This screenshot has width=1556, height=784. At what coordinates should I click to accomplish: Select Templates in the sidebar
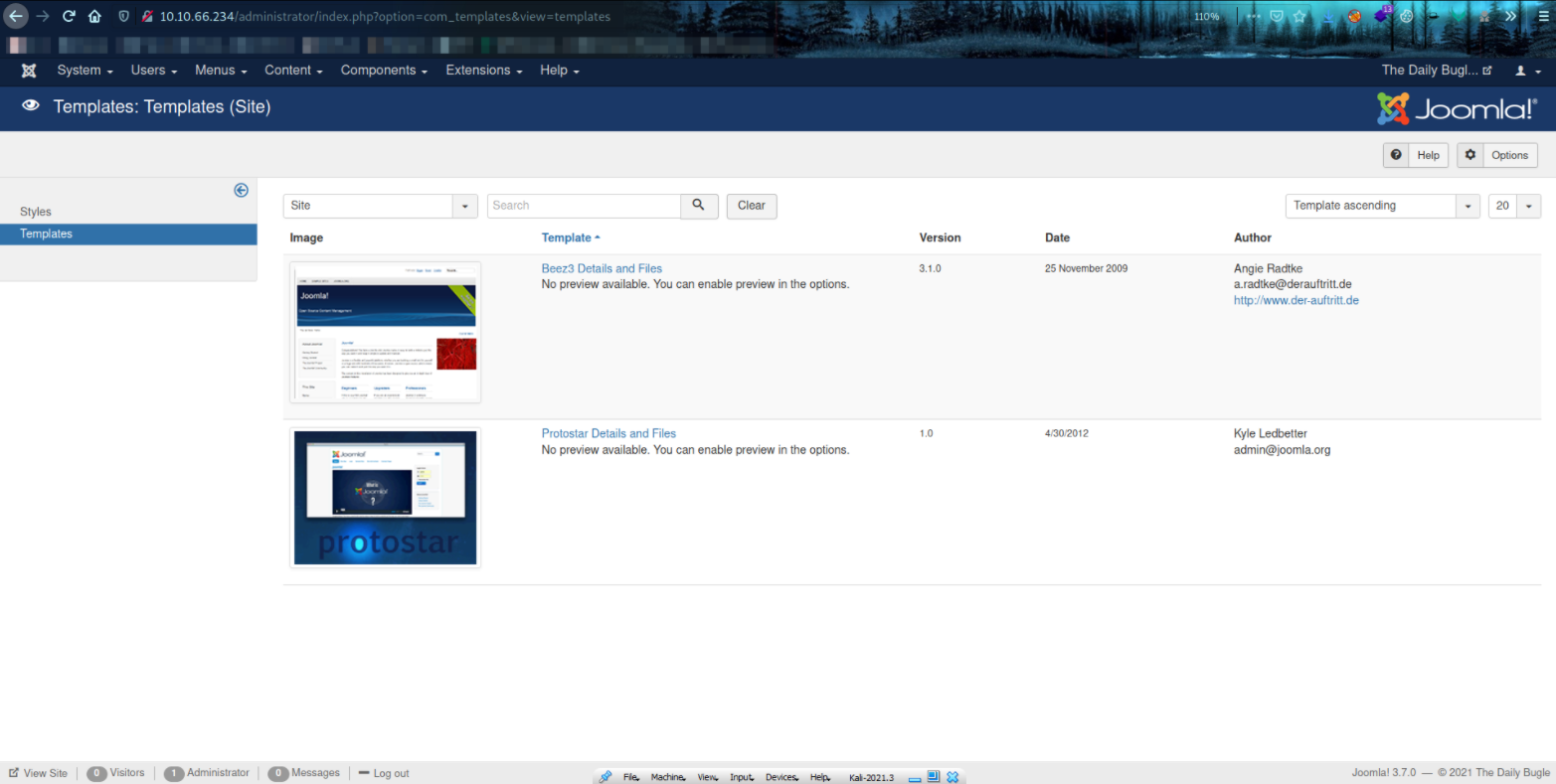click(x=128, y=234)
